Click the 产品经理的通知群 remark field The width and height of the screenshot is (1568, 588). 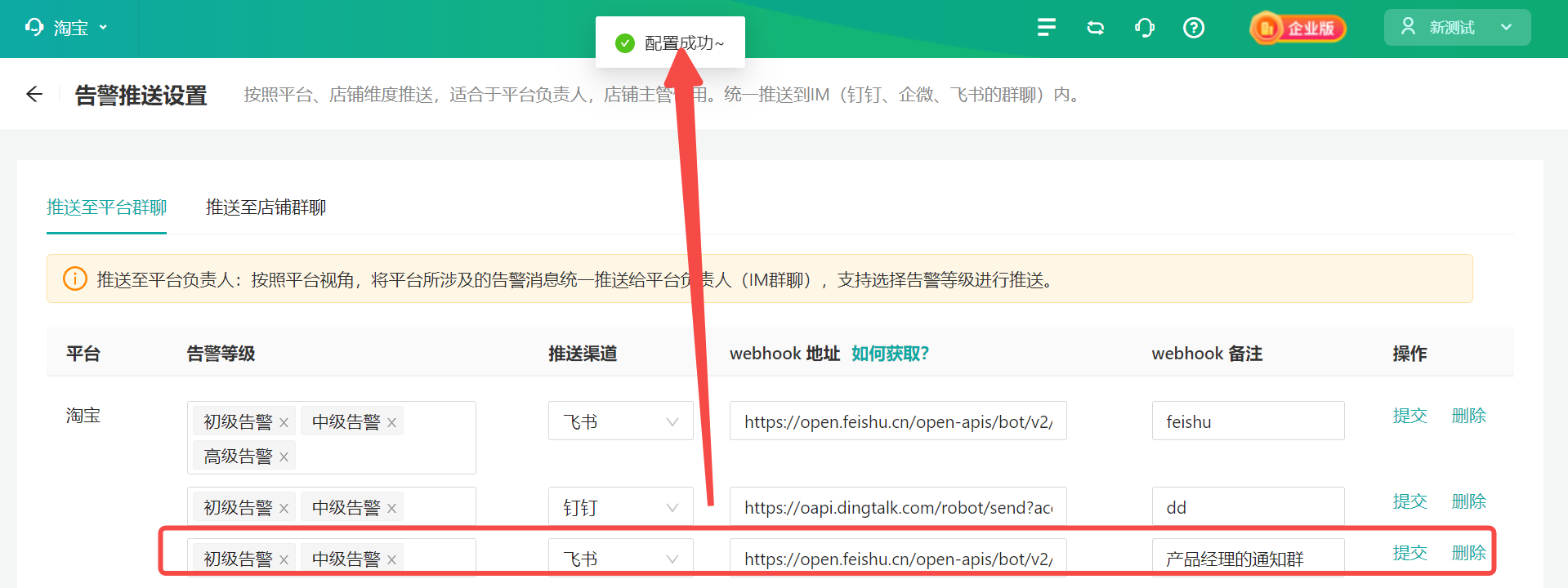point(1248,559)
